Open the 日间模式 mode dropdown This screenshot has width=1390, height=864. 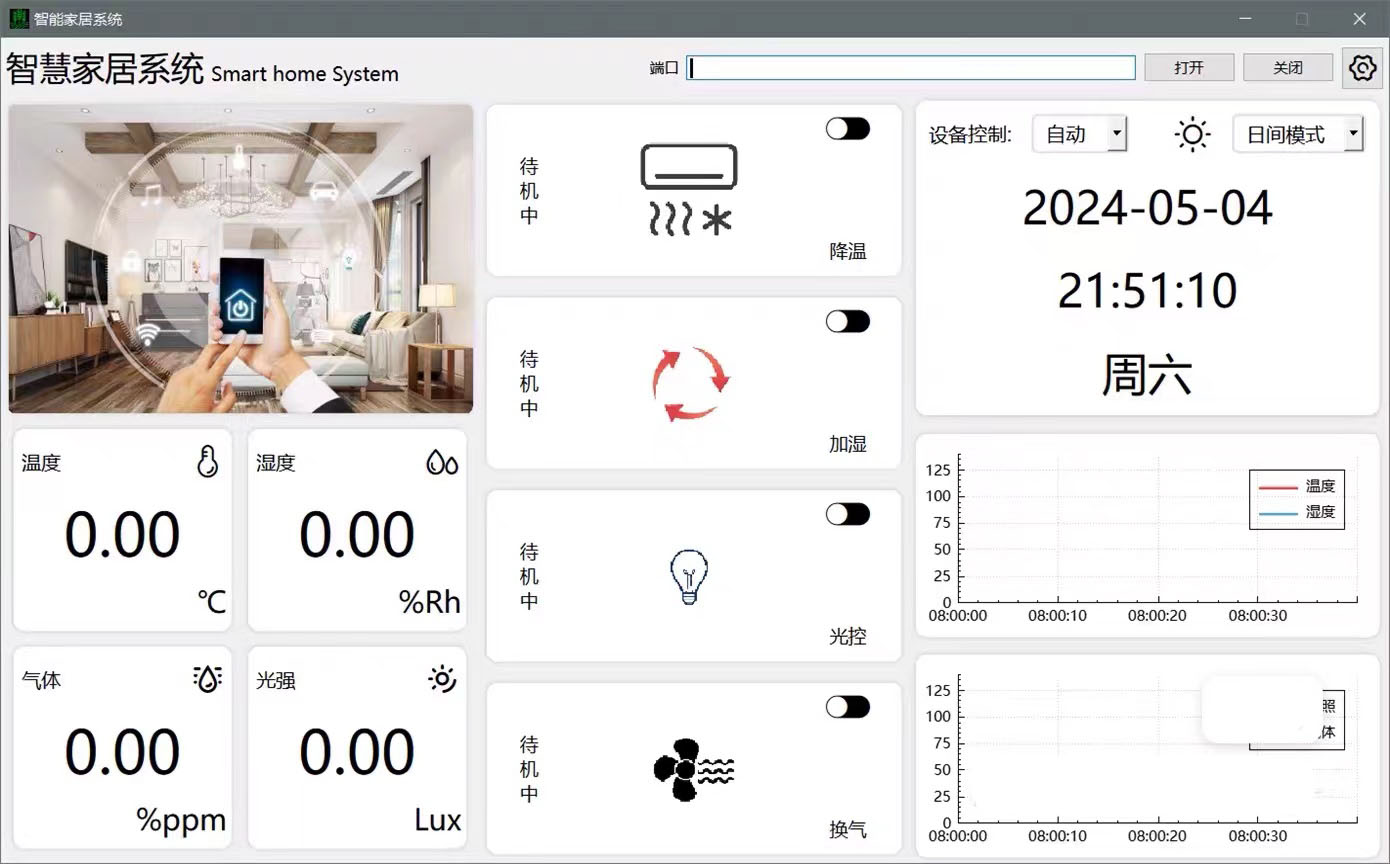[1298, 134]
